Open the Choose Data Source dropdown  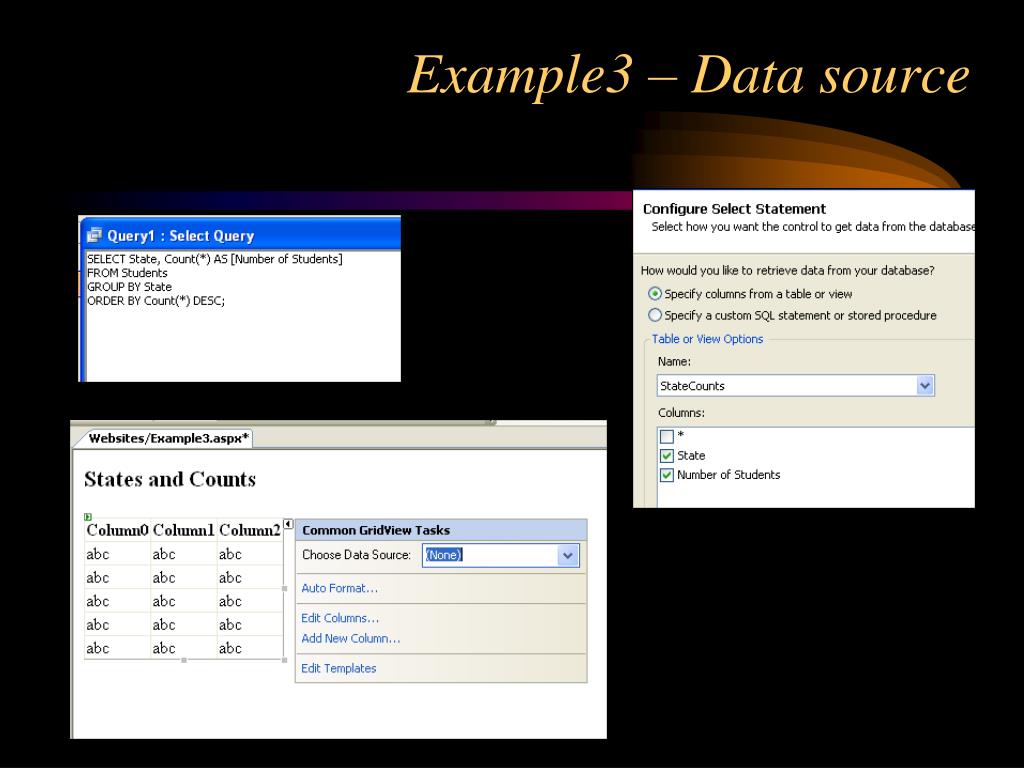[568, 556]
